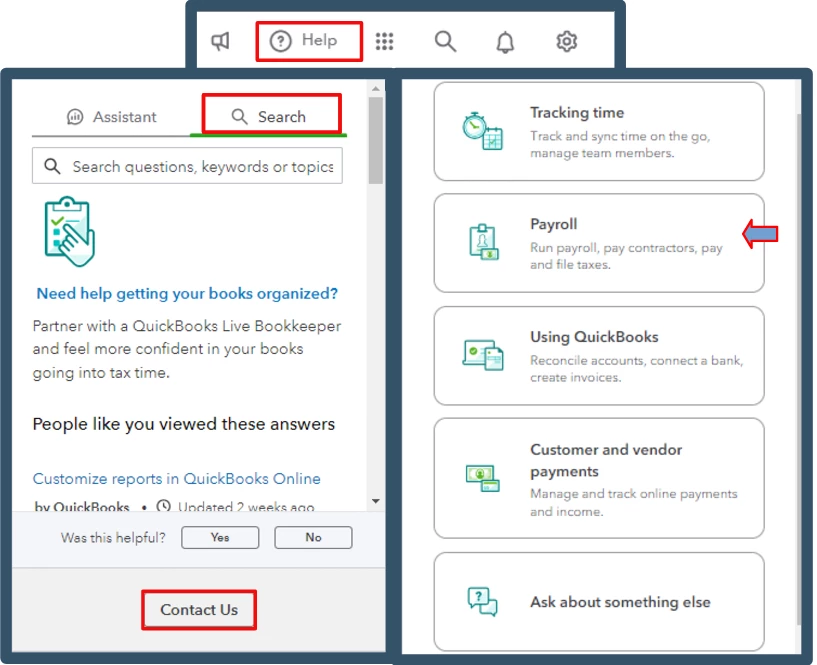817x665 pixels.
Task: Select the Payroll topic card
Action: 599,243
